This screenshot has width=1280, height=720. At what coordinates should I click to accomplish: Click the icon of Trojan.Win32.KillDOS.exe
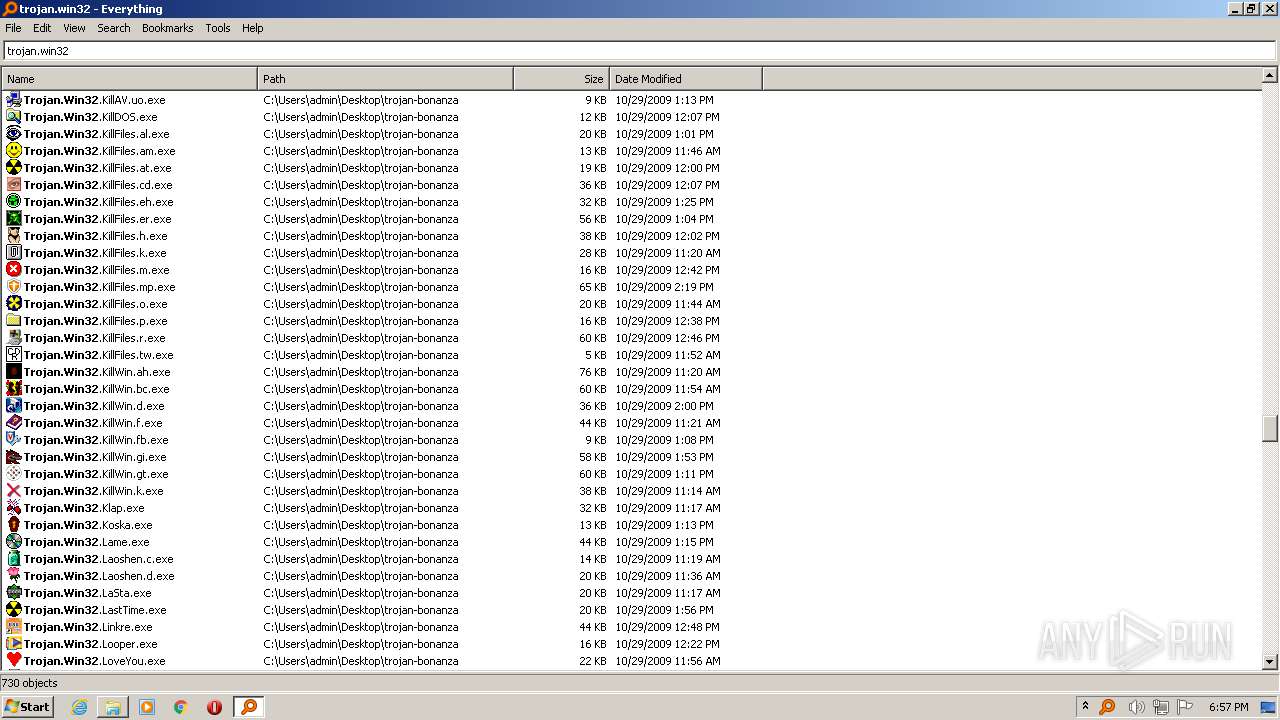point(14,117)
